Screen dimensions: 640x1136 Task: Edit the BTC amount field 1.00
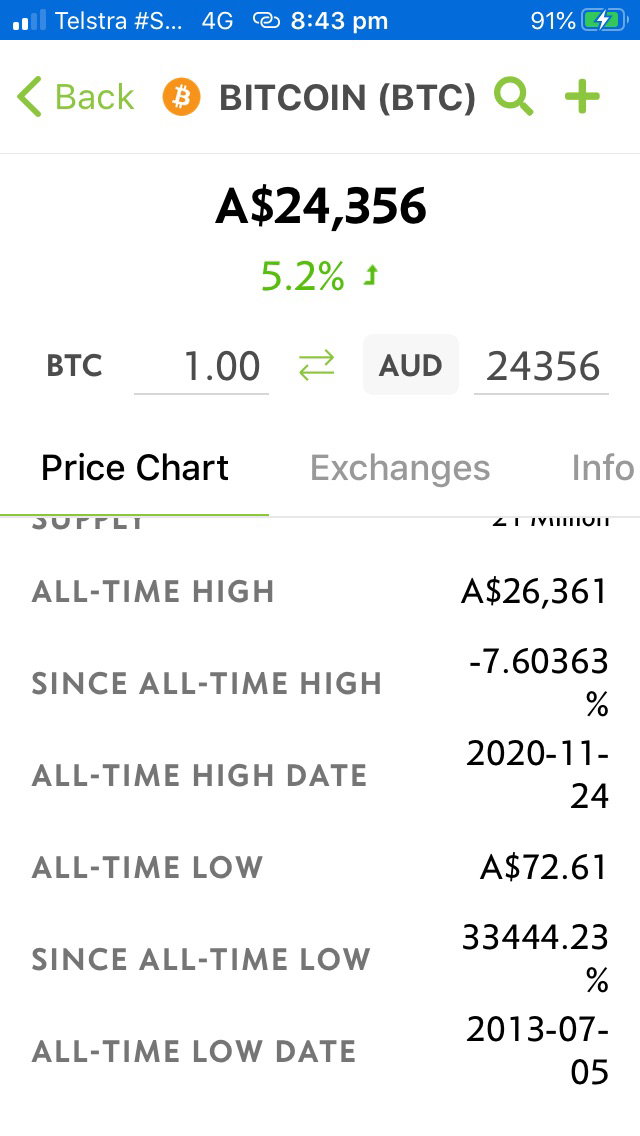201,366
